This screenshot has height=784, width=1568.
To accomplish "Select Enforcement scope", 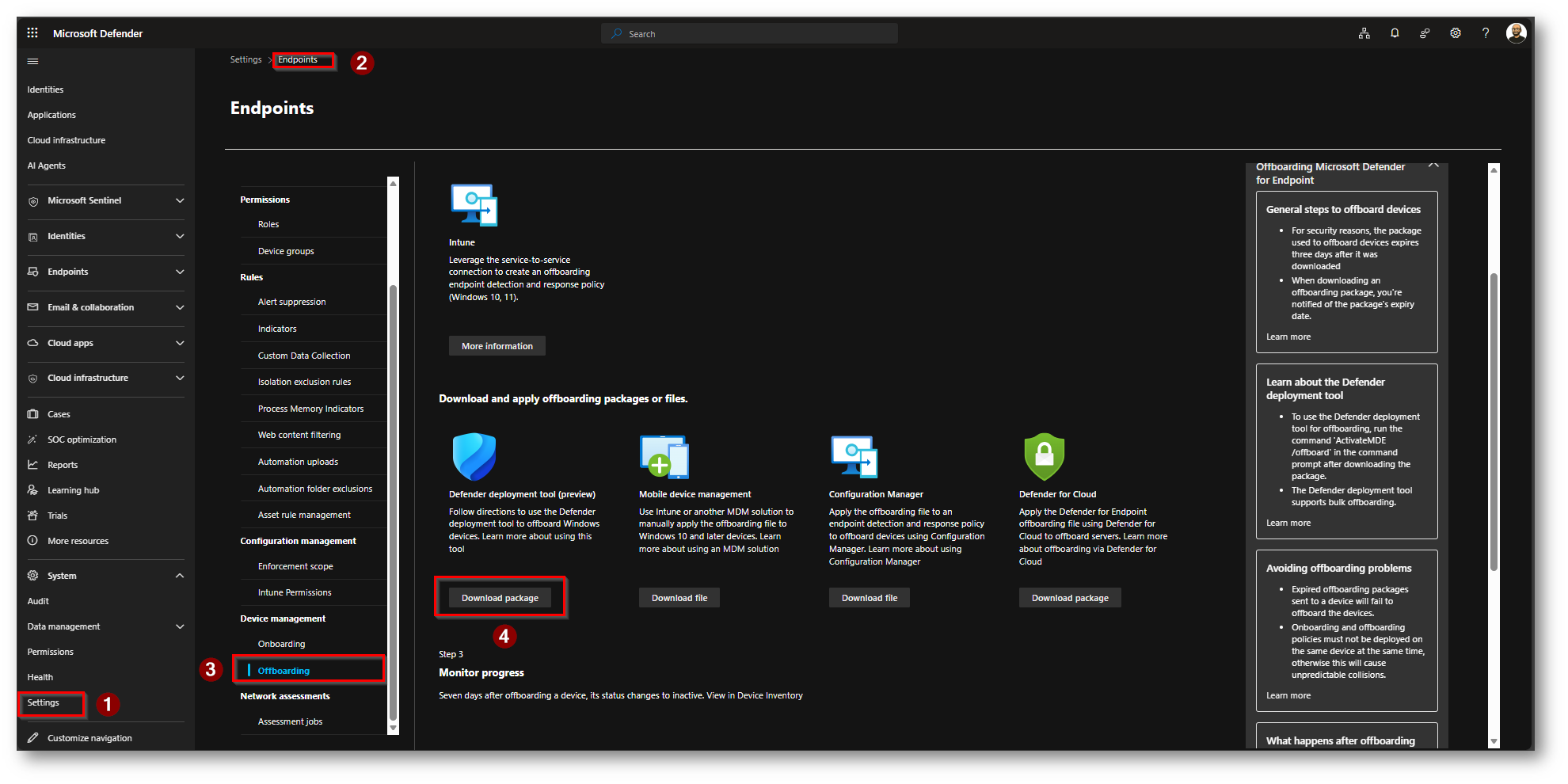I will (x=295, y=566).
